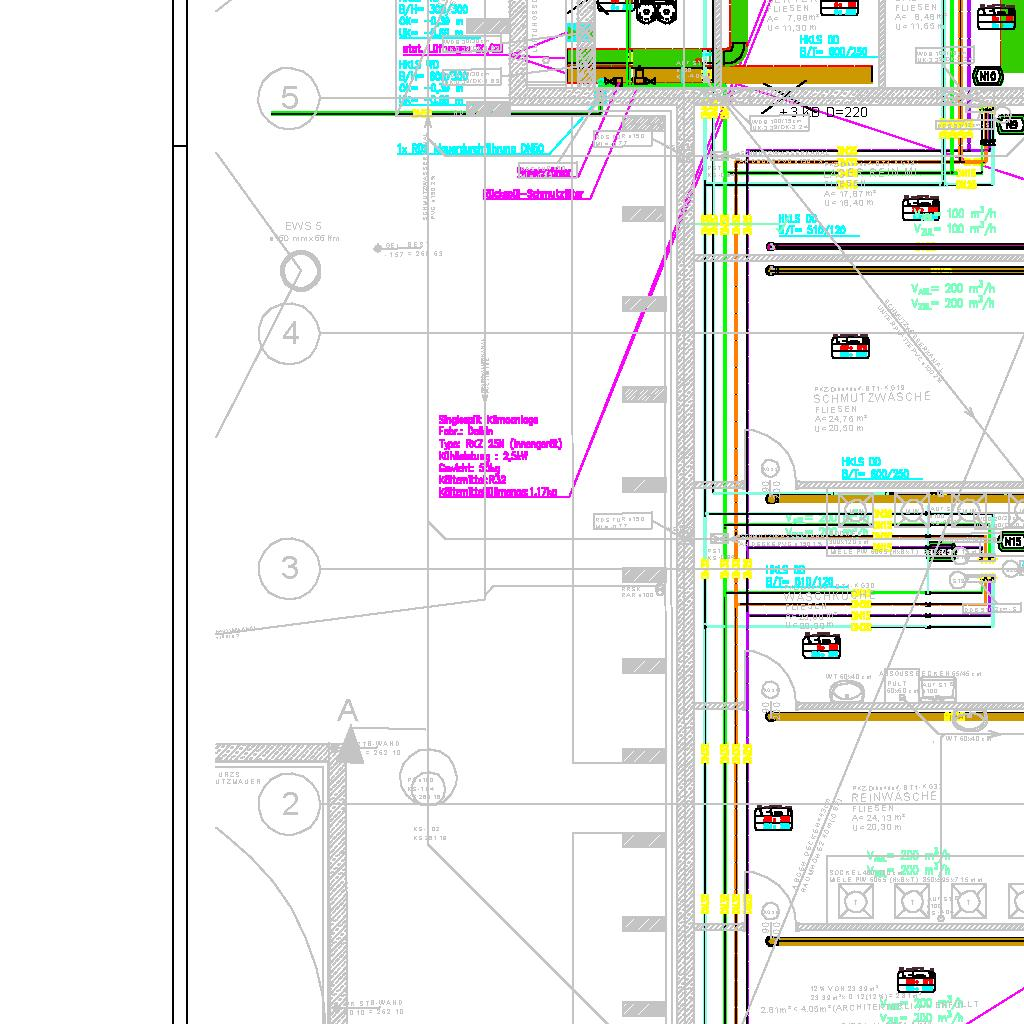Click the REINWÄSCHE room label
Image resolution: width=1024 pixels, height=1024 pixels.
(894, 798)
